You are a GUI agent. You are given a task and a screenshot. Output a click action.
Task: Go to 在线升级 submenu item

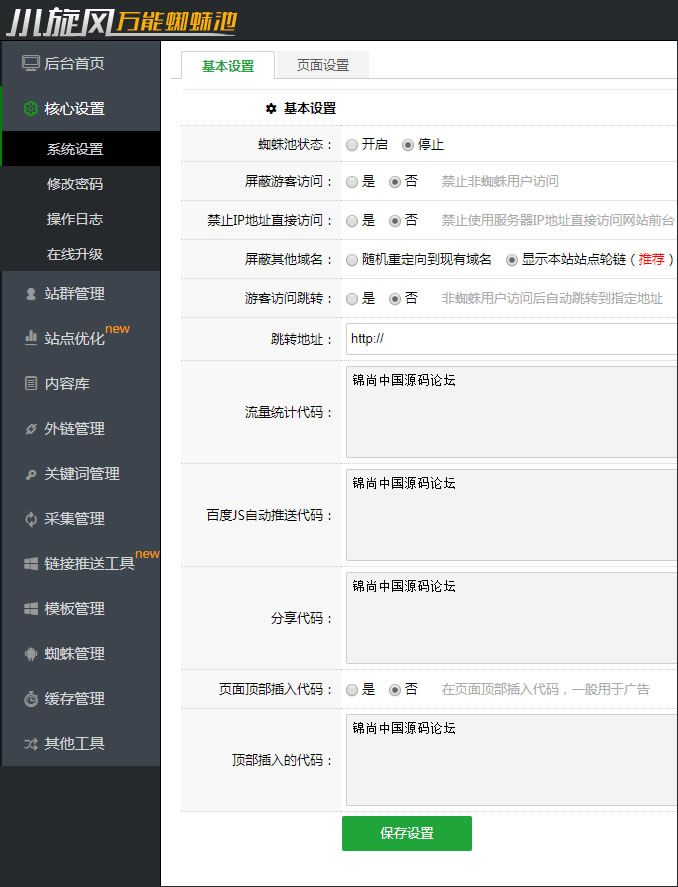click(81, 254)
